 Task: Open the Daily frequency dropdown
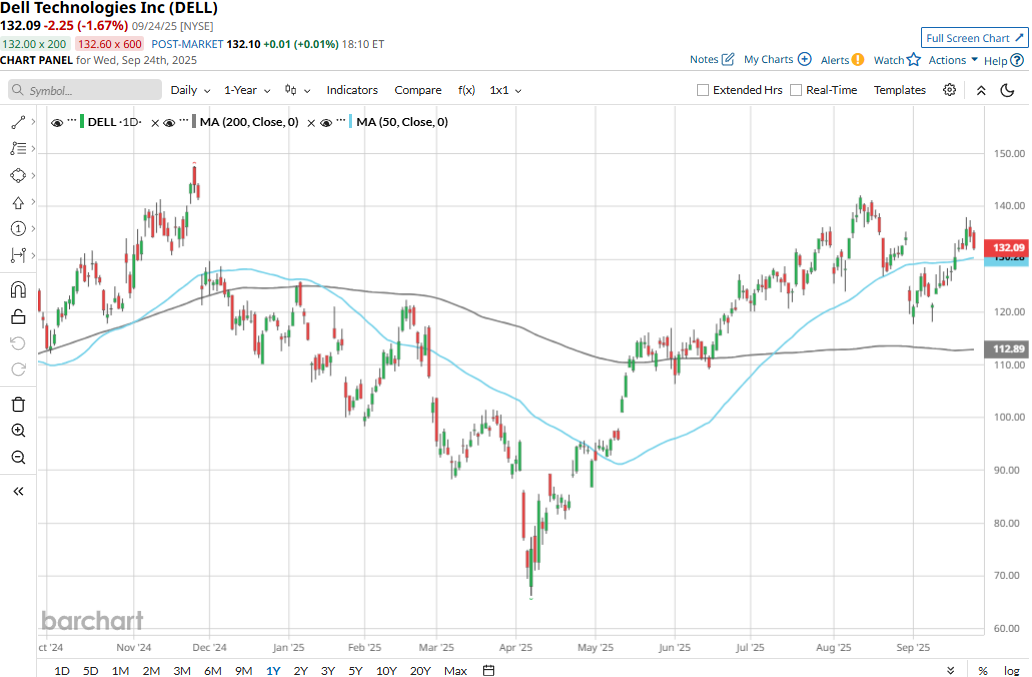tap(190, 90)
